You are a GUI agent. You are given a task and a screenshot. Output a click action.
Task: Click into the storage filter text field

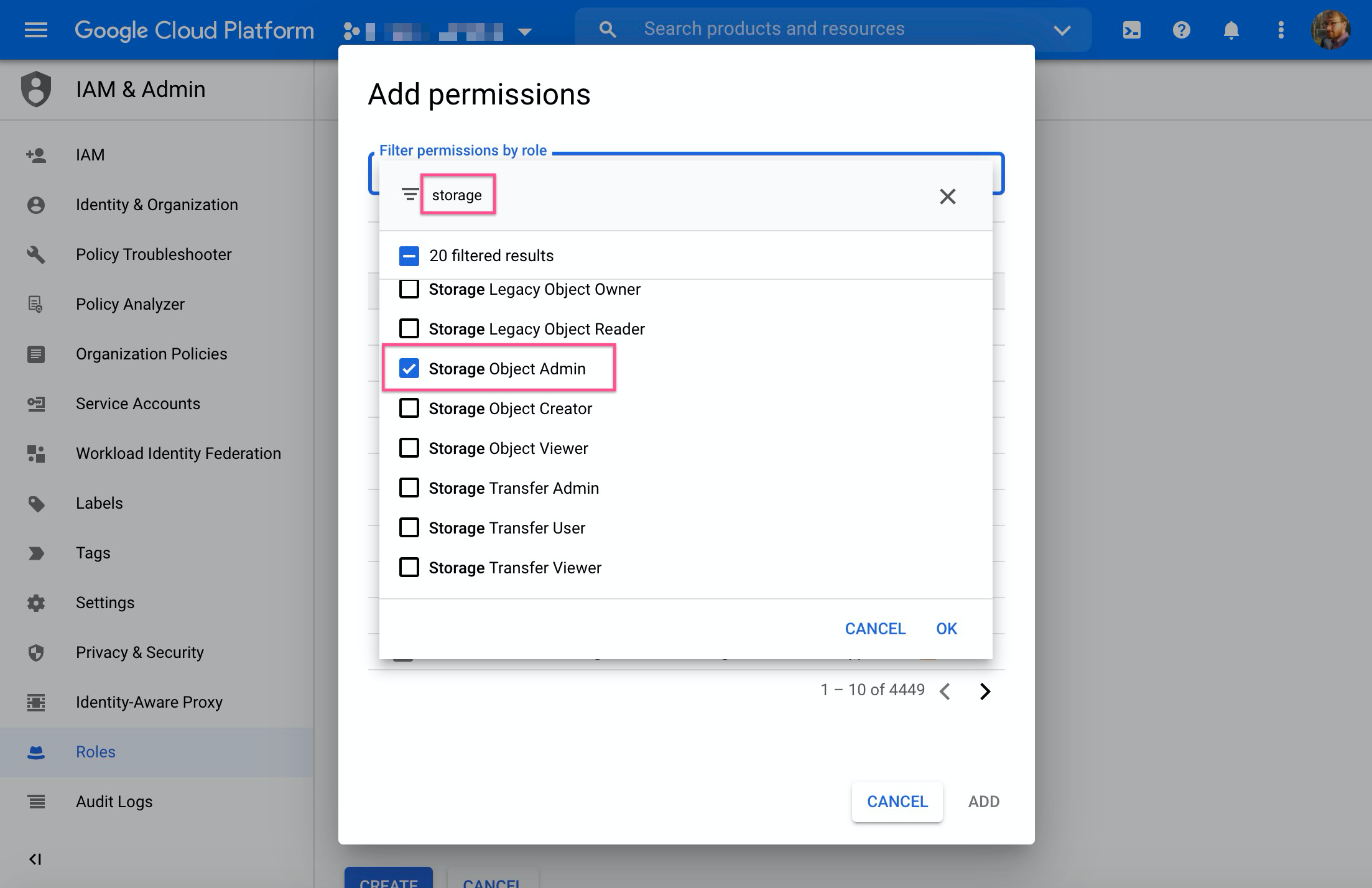click(457, 195)
